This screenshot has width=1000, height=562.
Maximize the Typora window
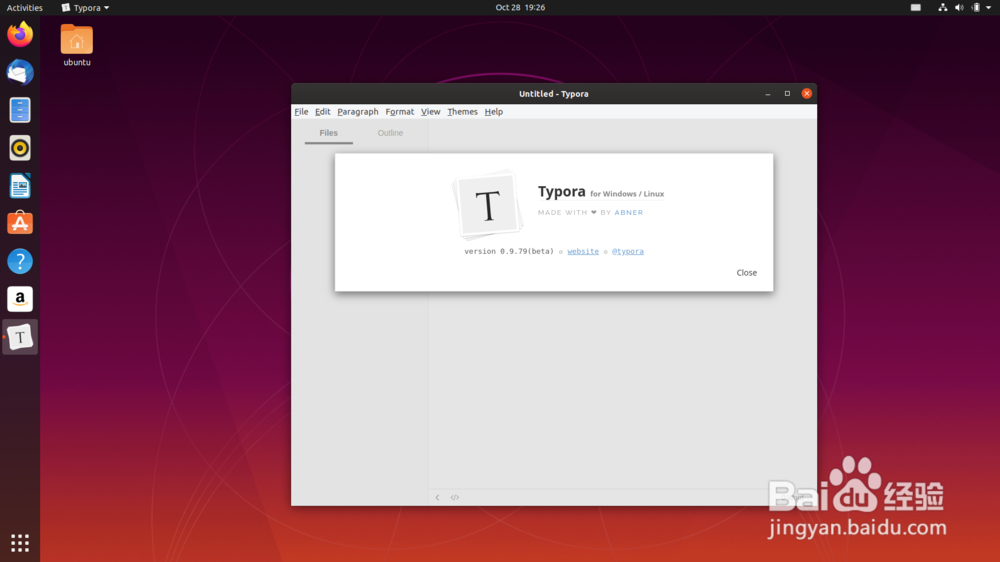[787, 94]
